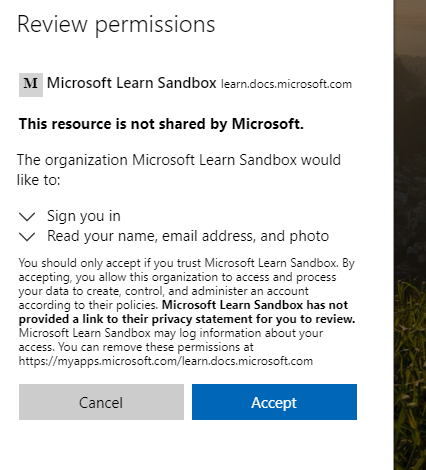Click the Microsoft Learn Sandbox "M" logo
The image size is (426, 470).
click(x=31, y=85)
